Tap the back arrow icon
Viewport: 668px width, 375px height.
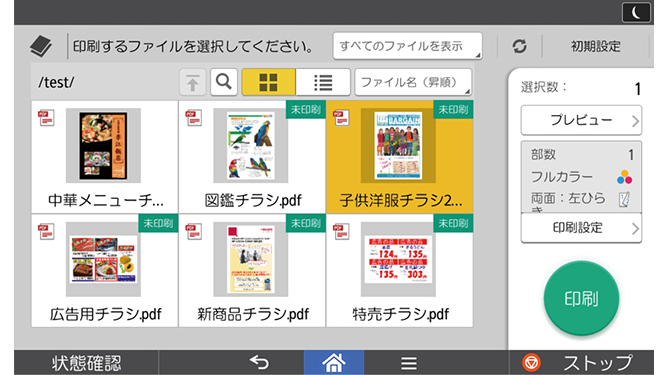click(259, 363)
